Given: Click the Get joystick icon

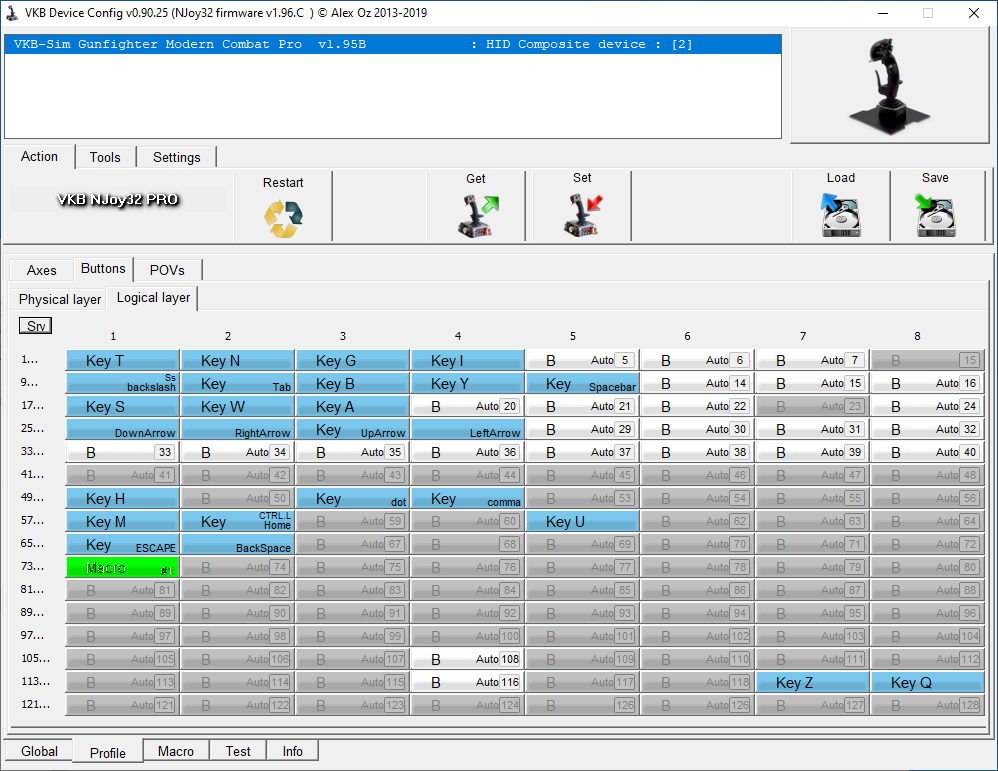Looking at the screenshot, I should [x=478, y=216].
